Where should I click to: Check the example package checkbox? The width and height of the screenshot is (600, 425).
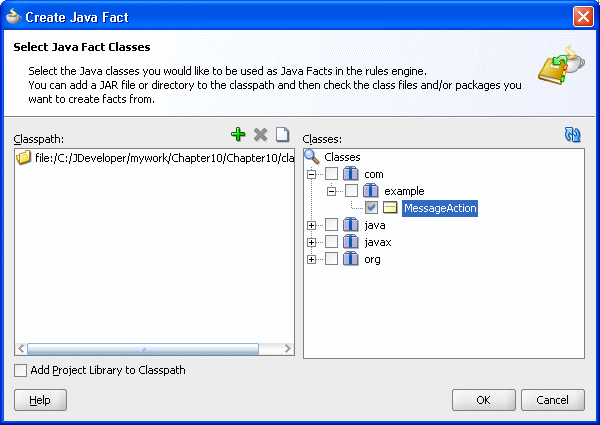(x=351, y=191)
